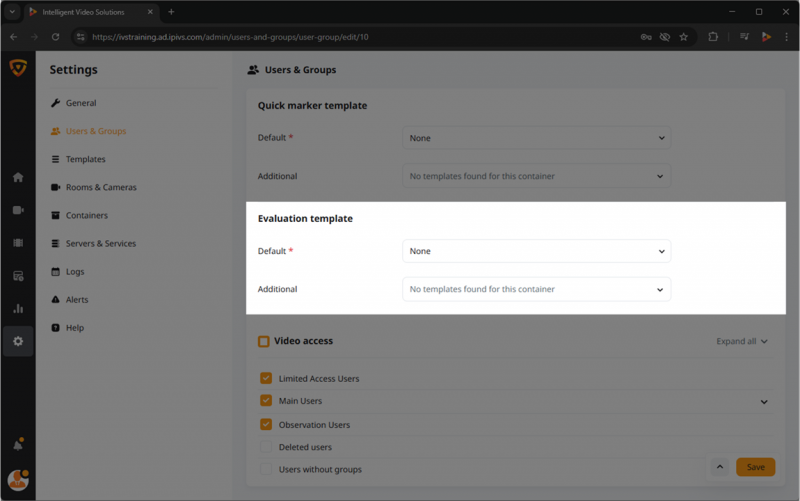Uncheck Limited Access Users checkbox
The height and width of the screenshot is (501, 800).
pyautogui.click(x=266, y=378)
